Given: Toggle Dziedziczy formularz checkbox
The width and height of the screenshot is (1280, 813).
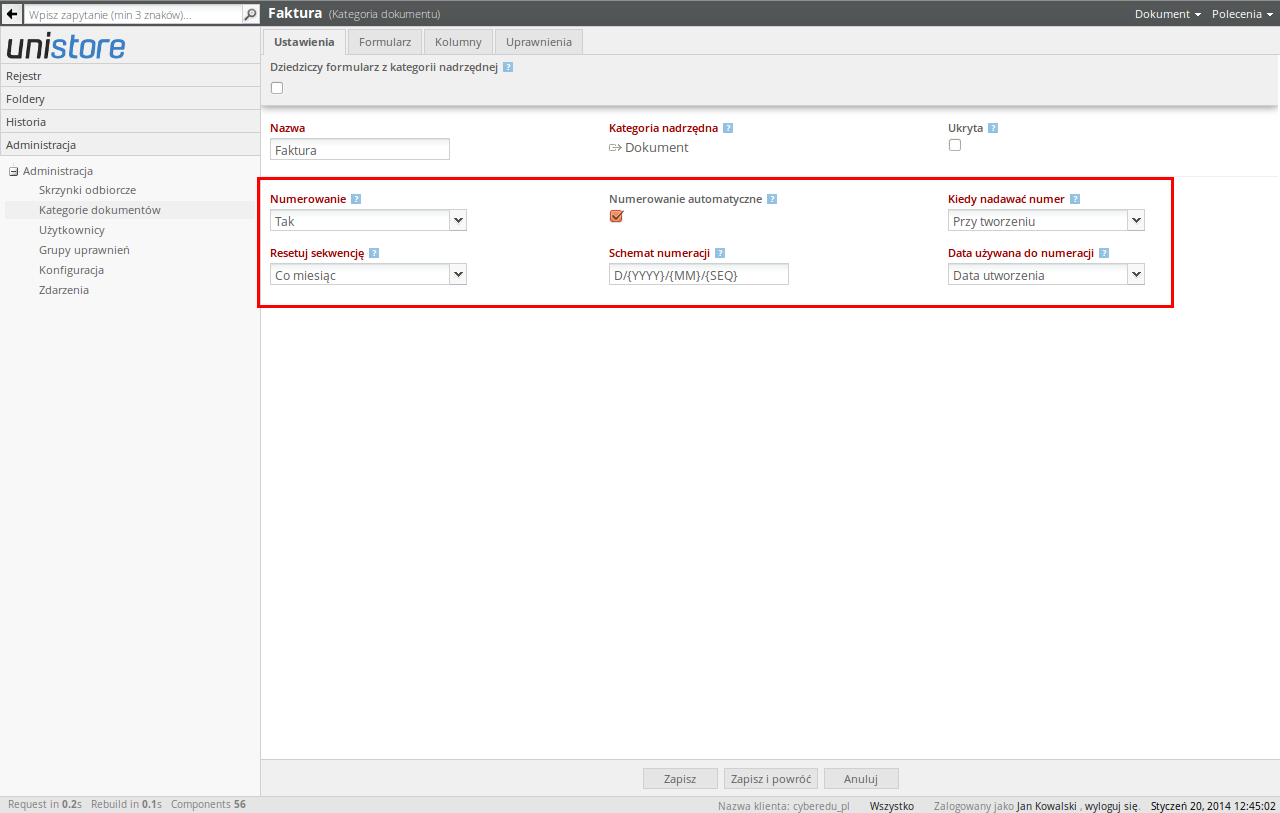Looking at the screenshot, I should (x=277, y=87).
